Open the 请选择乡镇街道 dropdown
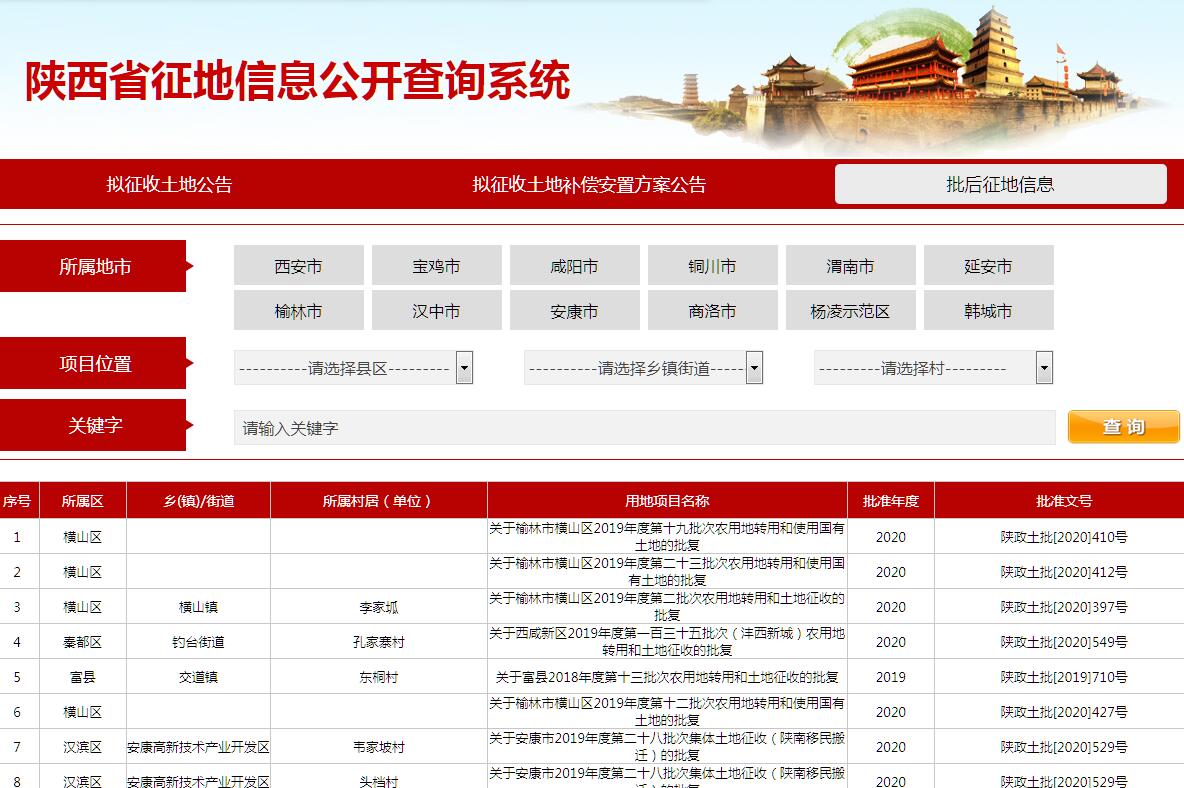1184x788 pixels. (x=643, y=368)
